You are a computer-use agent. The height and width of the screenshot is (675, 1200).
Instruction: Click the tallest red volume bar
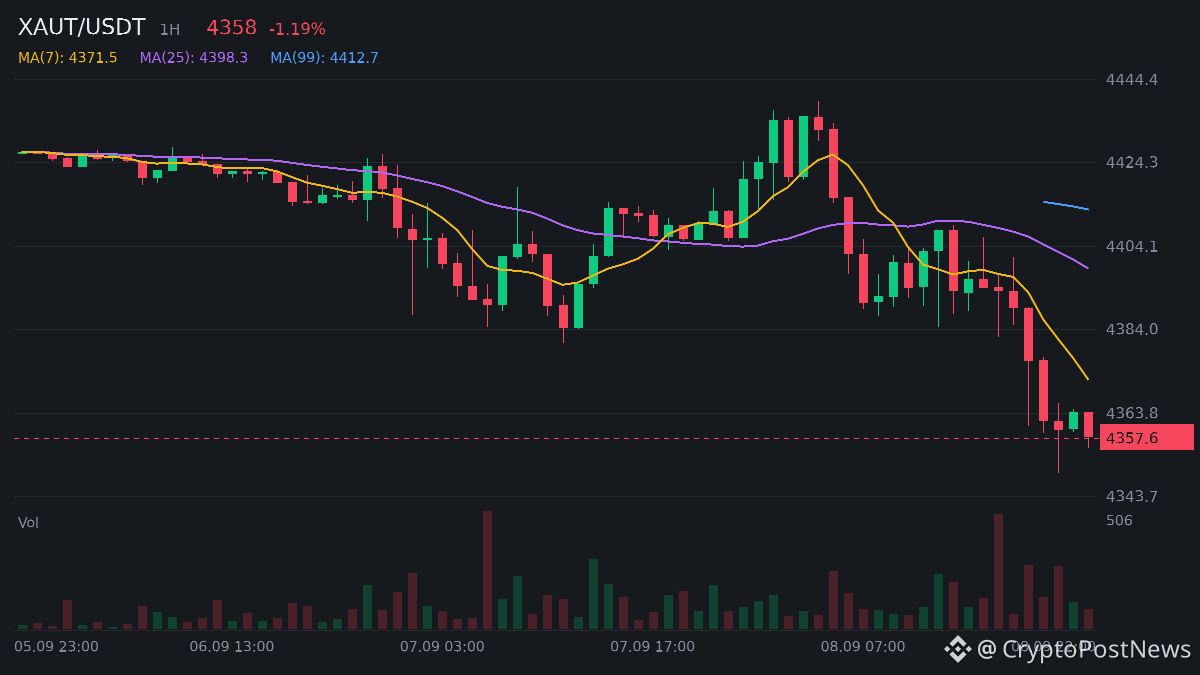pos(487,570)
